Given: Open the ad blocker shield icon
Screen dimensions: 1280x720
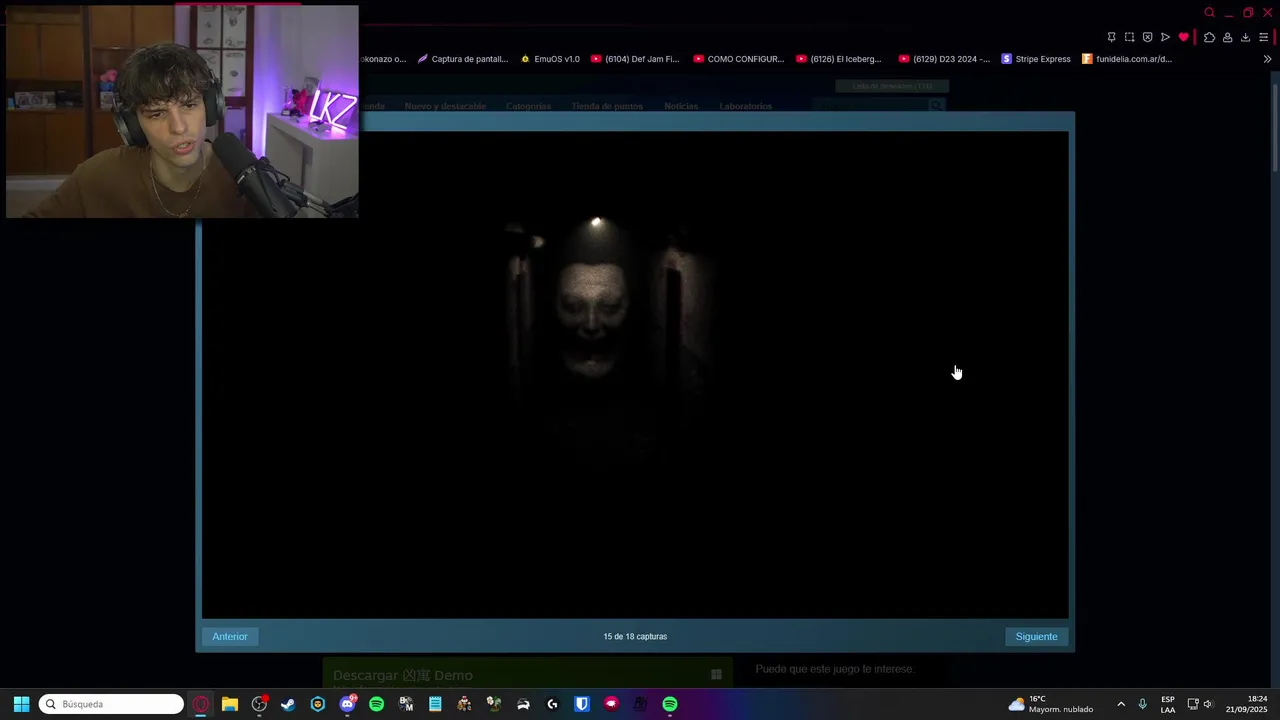Looking at the screenshot, I should pos(1147,37).
